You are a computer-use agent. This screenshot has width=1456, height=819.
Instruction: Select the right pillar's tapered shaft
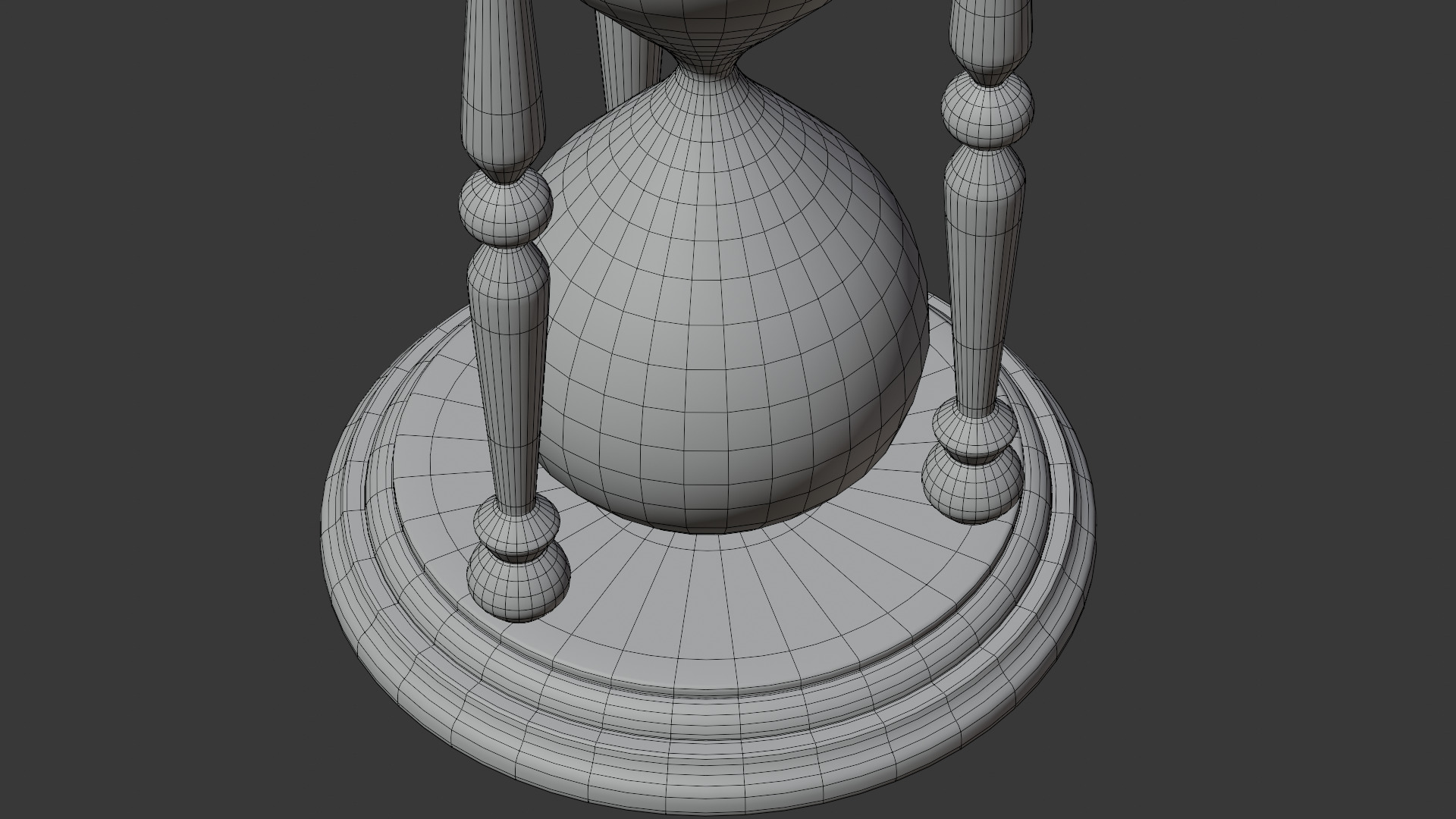[984, 281]
